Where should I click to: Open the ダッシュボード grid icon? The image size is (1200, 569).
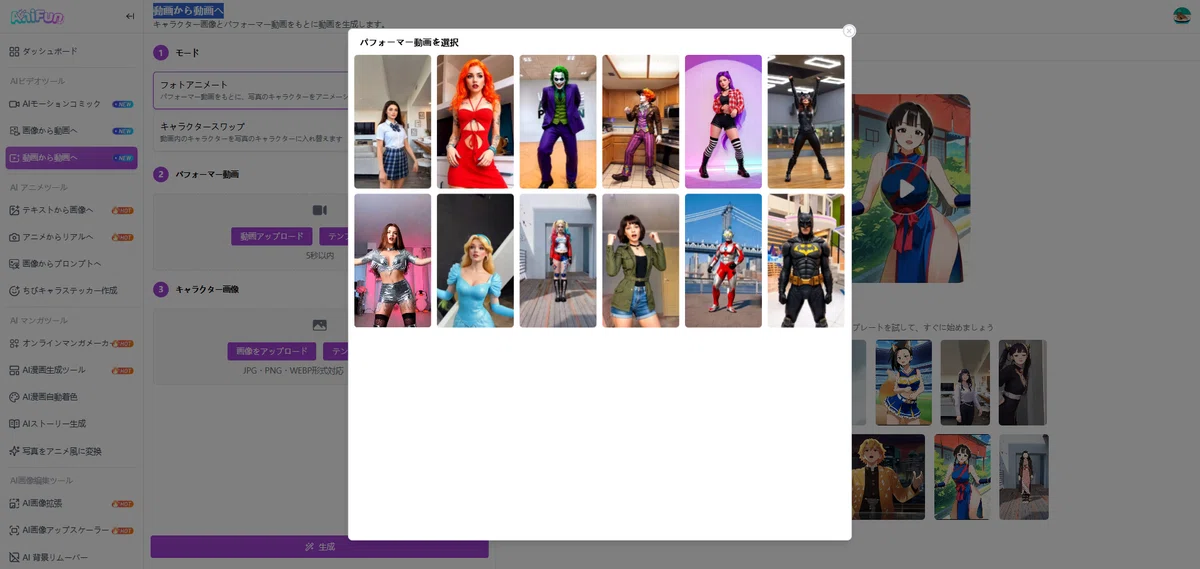(x=14, y=51)
